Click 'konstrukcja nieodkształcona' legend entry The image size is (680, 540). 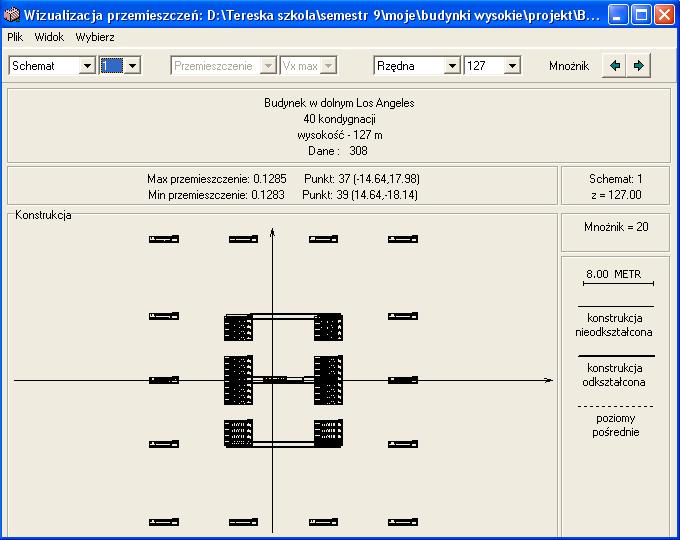tap(615, 325)
